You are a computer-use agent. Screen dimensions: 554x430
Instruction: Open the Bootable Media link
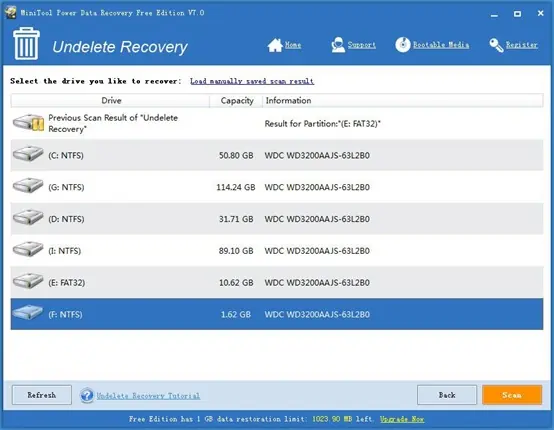click(x=441, y=45)
